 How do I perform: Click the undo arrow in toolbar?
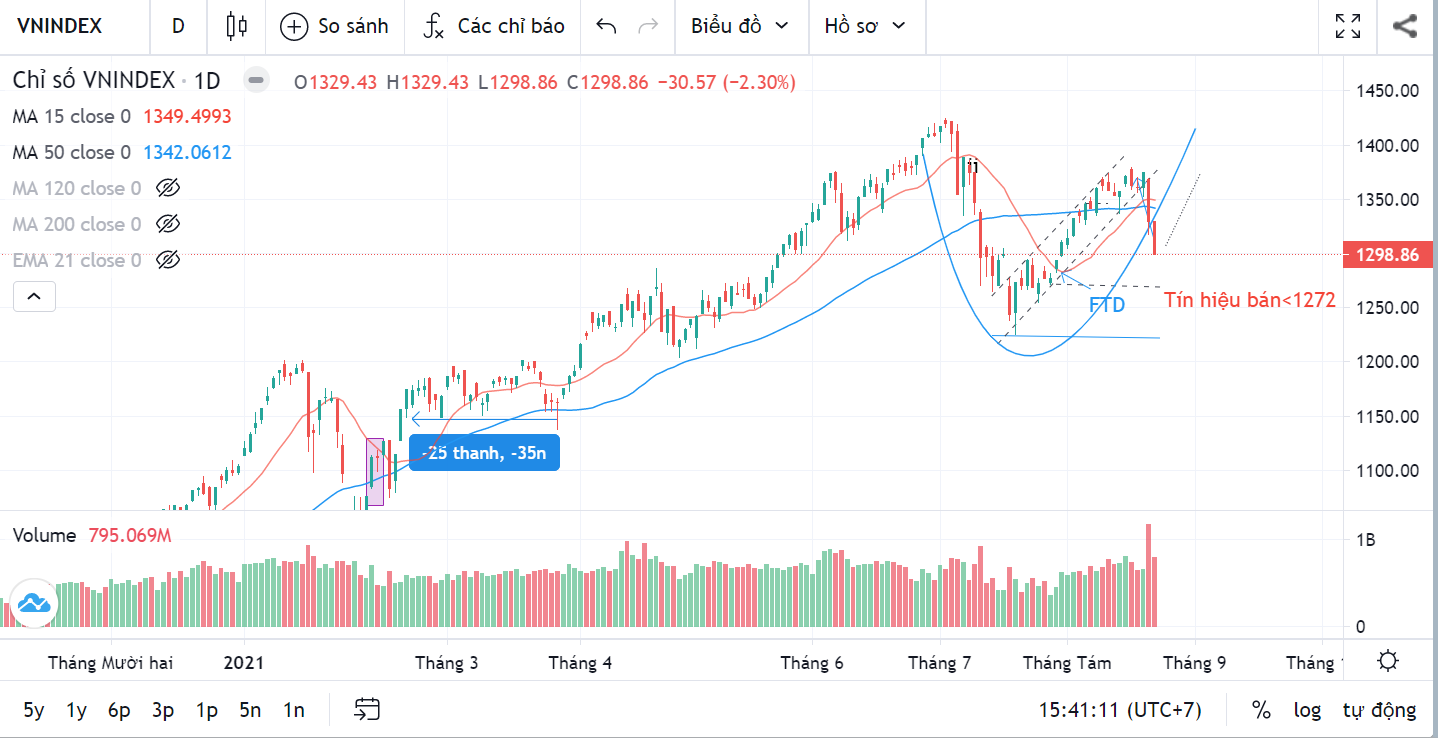[x=606, y=26]
